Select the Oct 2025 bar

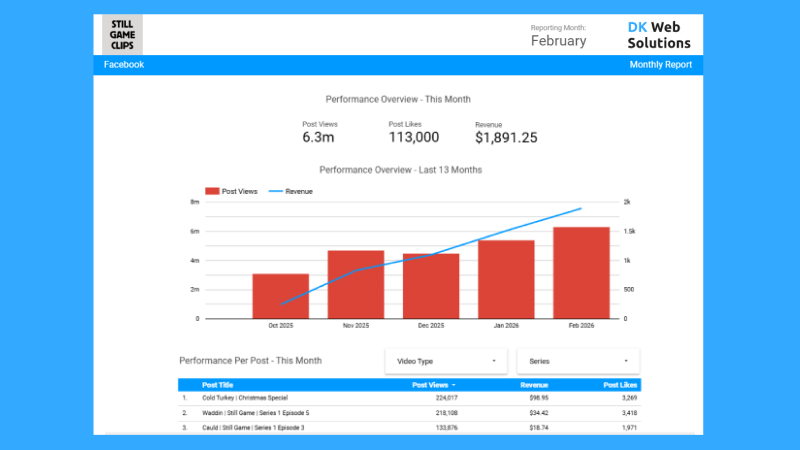tap(281, 296)
